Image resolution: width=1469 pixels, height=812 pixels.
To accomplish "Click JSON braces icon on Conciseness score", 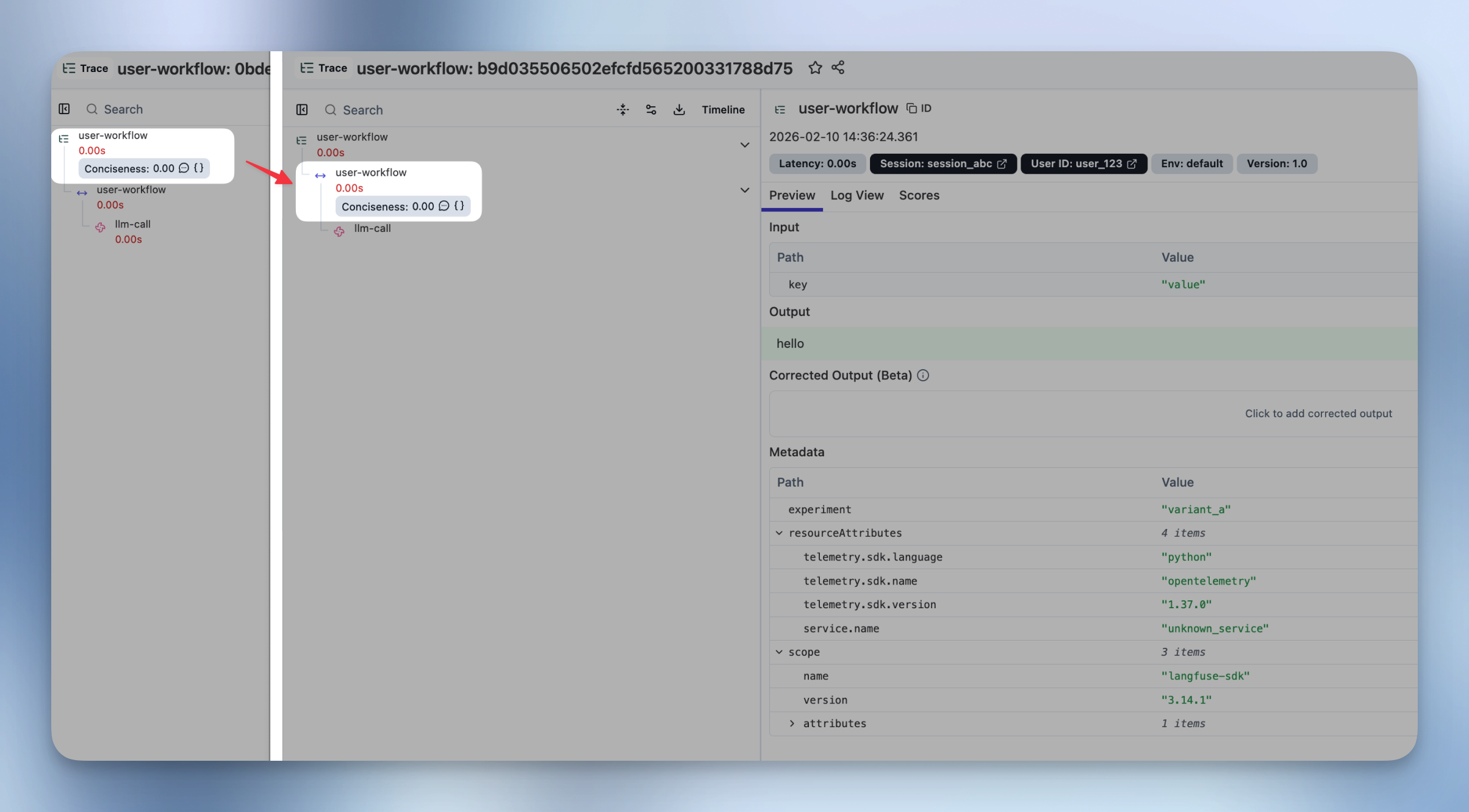I will [459, 206].
